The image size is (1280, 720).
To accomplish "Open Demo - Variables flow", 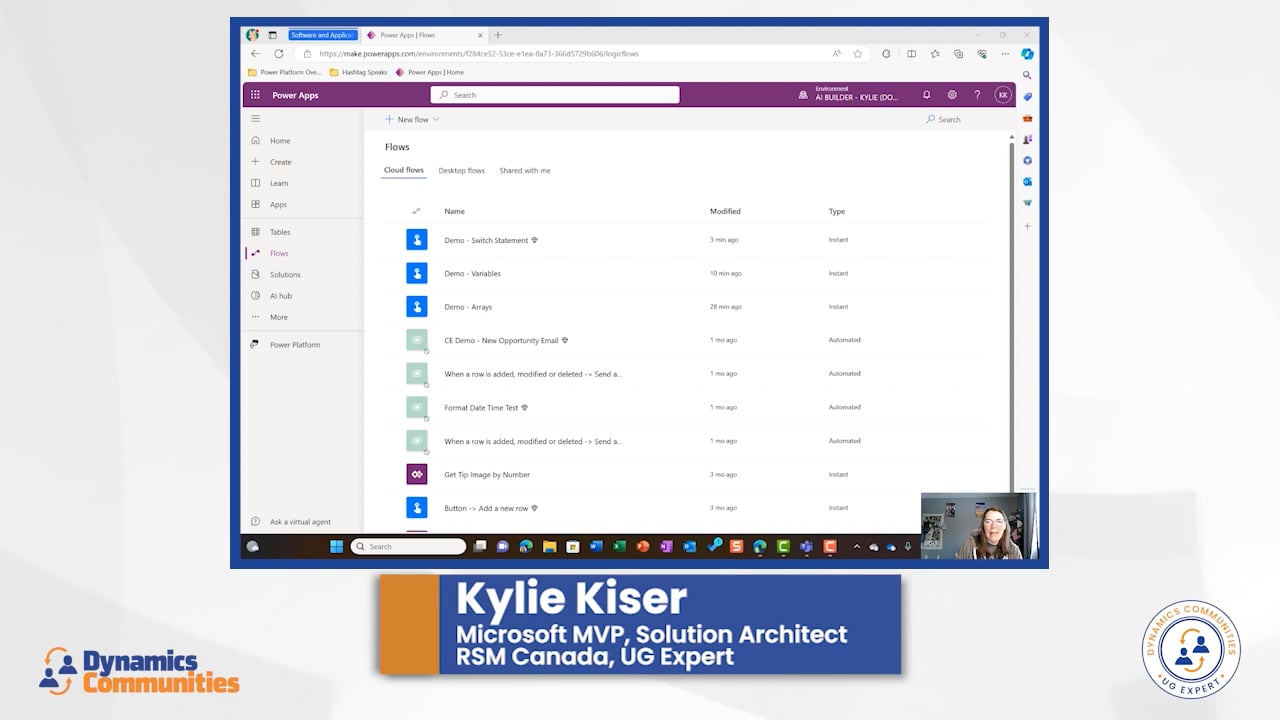I will click(472, 273).
